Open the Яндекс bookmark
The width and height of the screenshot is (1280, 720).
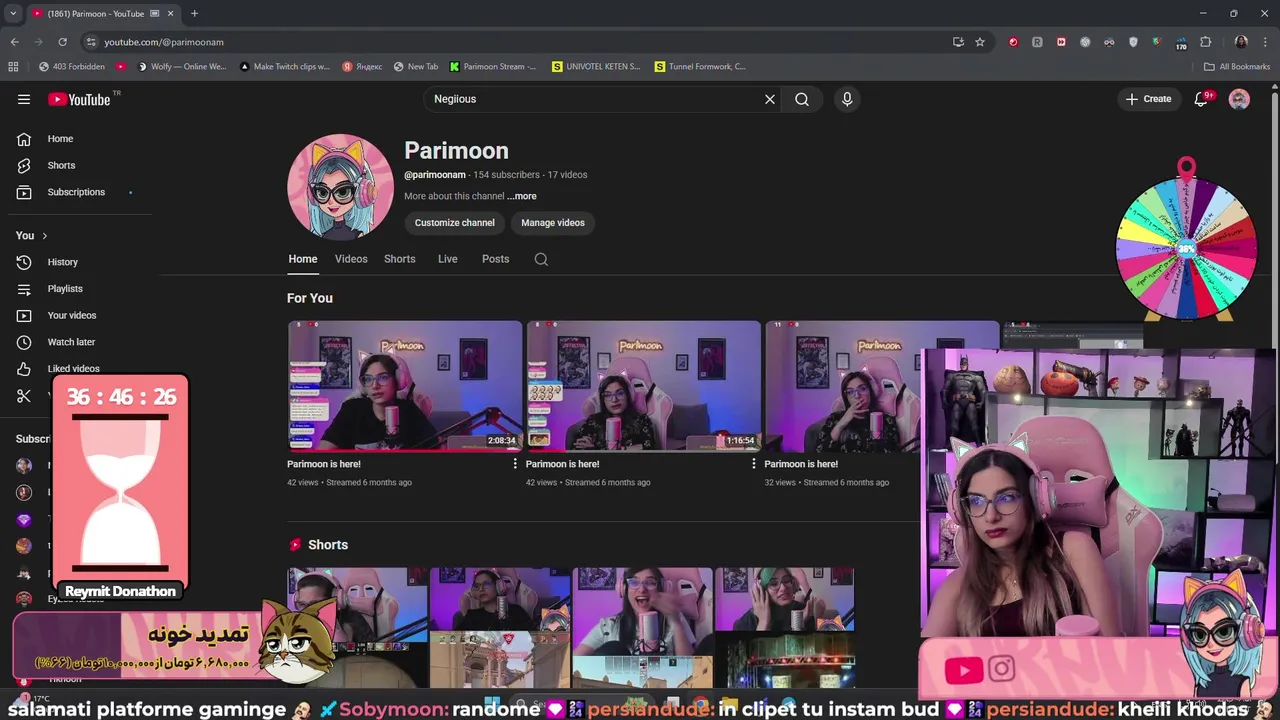[x=362, y=67]
